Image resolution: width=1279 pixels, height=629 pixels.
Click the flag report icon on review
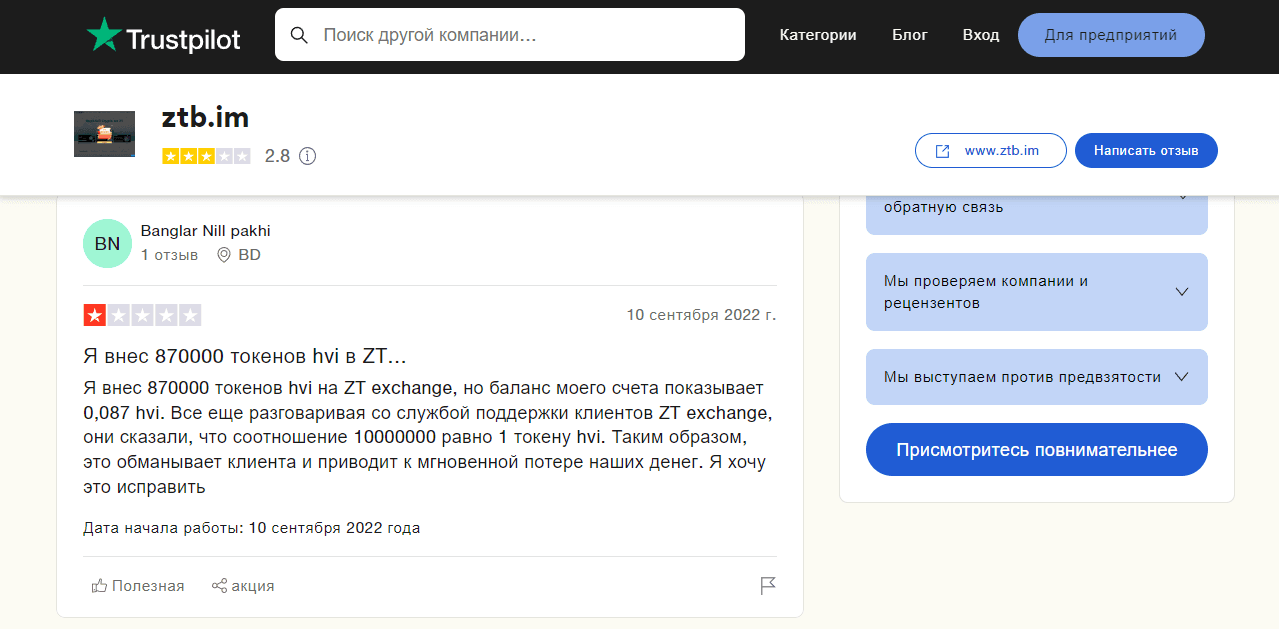click(x=768, y=586)
